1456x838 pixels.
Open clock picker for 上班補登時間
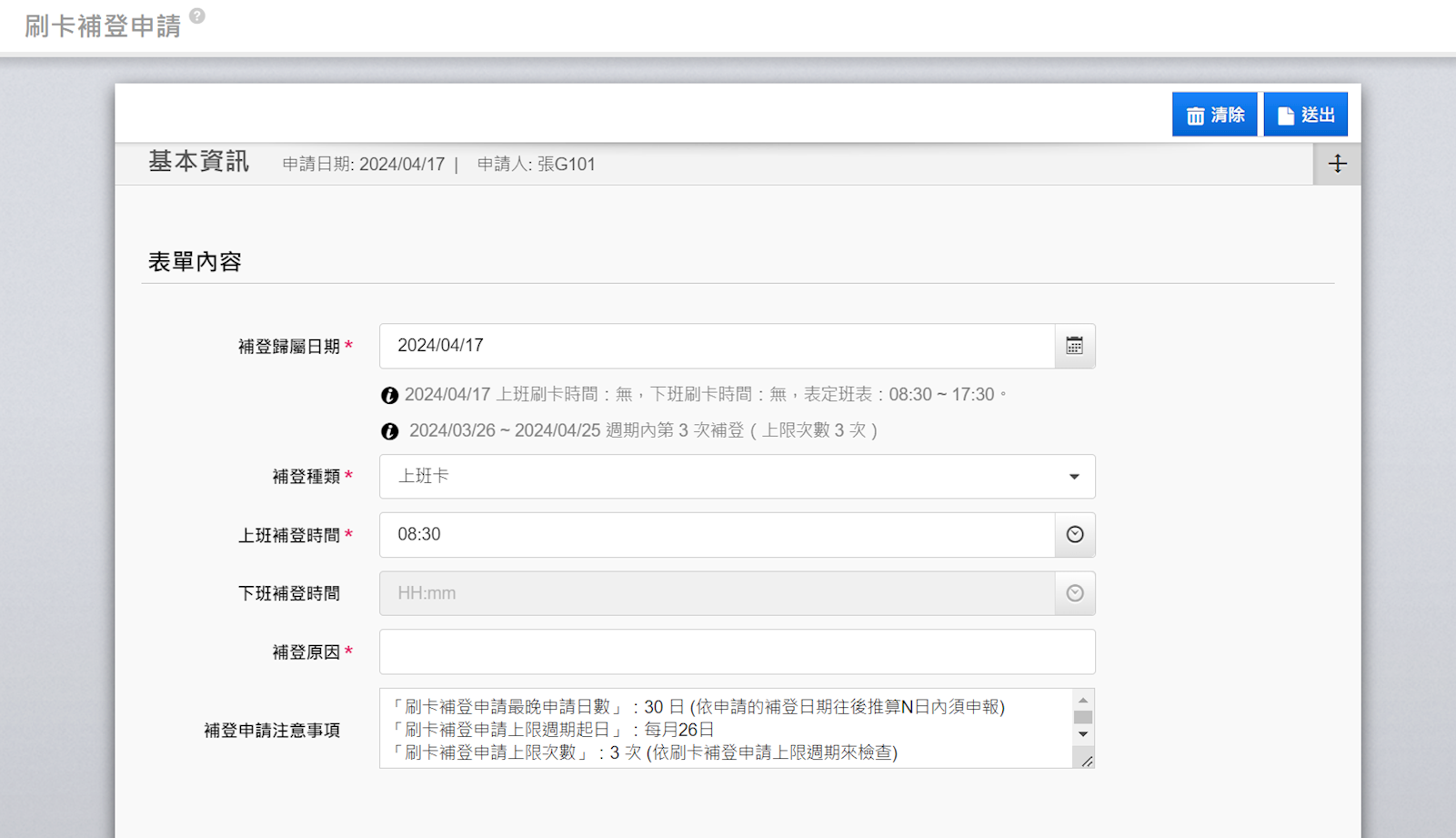[x=1074, y=535]
